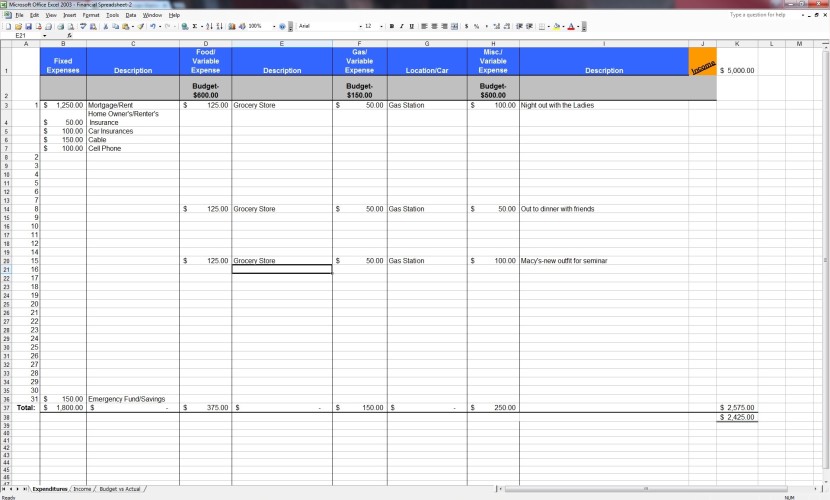Launch the Chart Wizard icon

coord(232,26)
